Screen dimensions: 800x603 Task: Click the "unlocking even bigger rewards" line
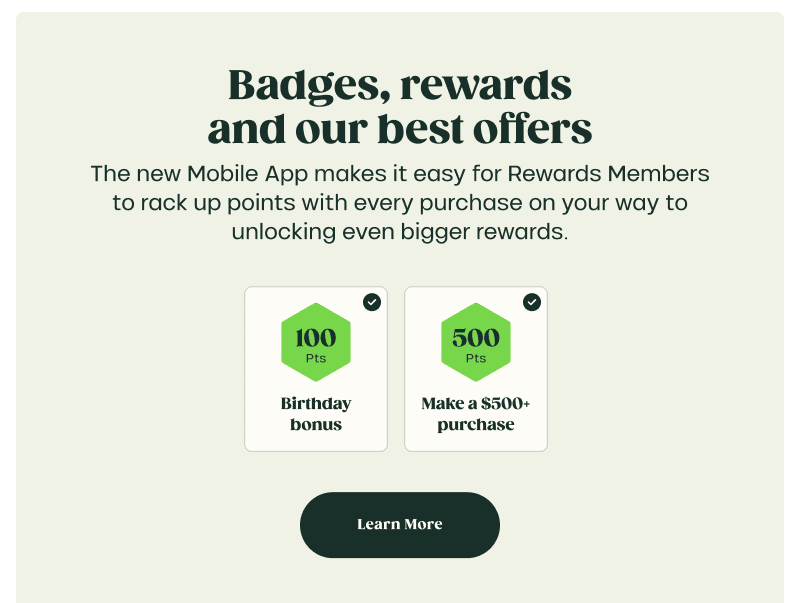400,232
